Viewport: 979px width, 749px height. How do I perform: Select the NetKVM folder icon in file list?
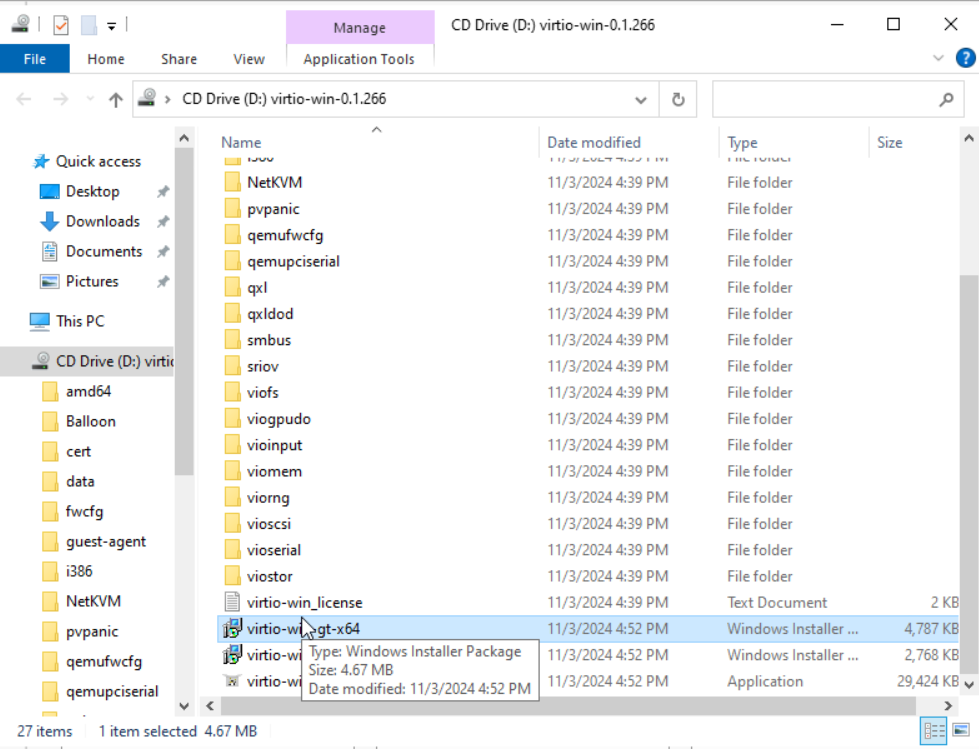click(x=232, y=182)
